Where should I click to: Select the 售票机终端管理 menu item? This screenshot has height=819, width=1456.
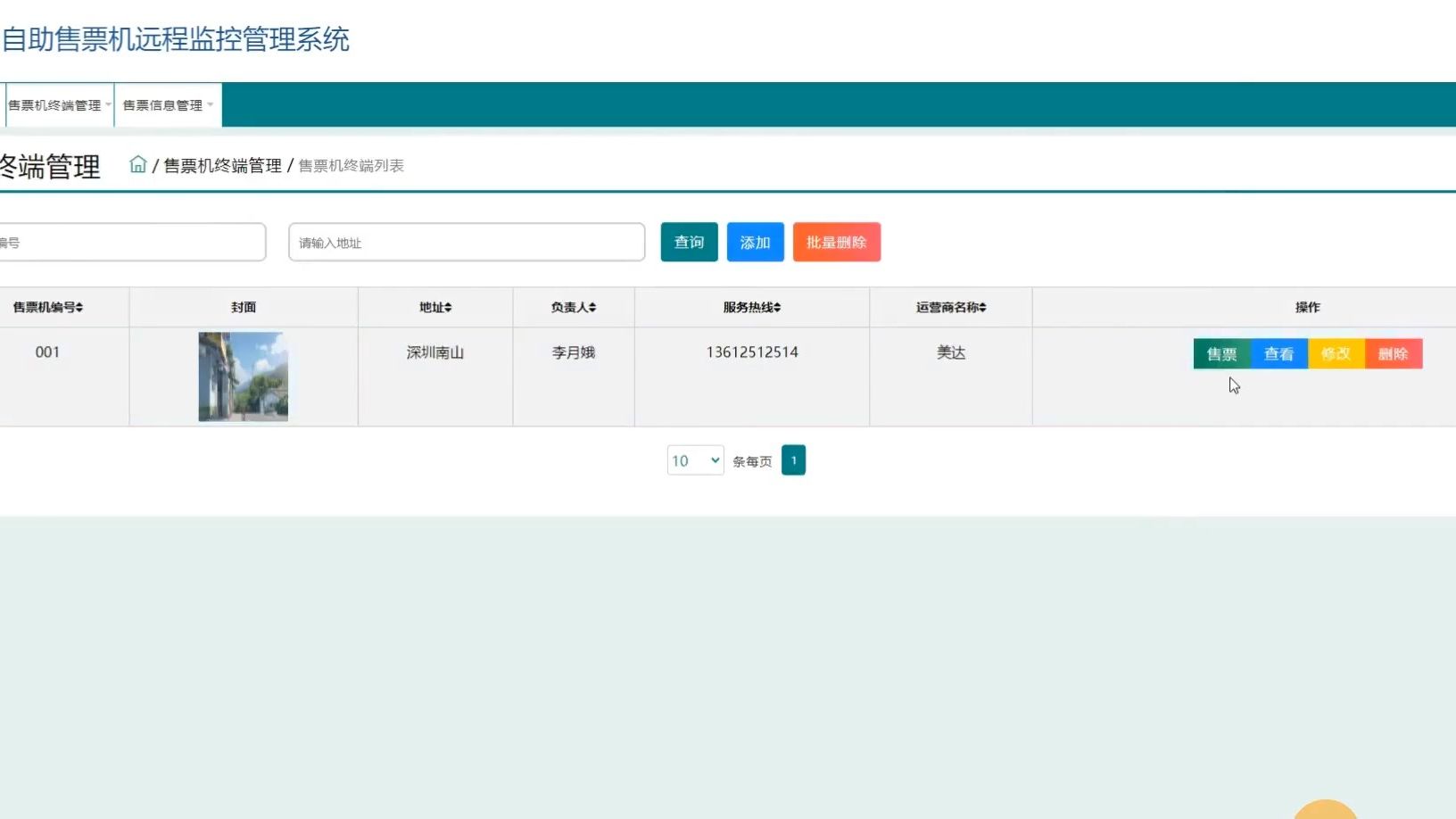click(54, 104)
